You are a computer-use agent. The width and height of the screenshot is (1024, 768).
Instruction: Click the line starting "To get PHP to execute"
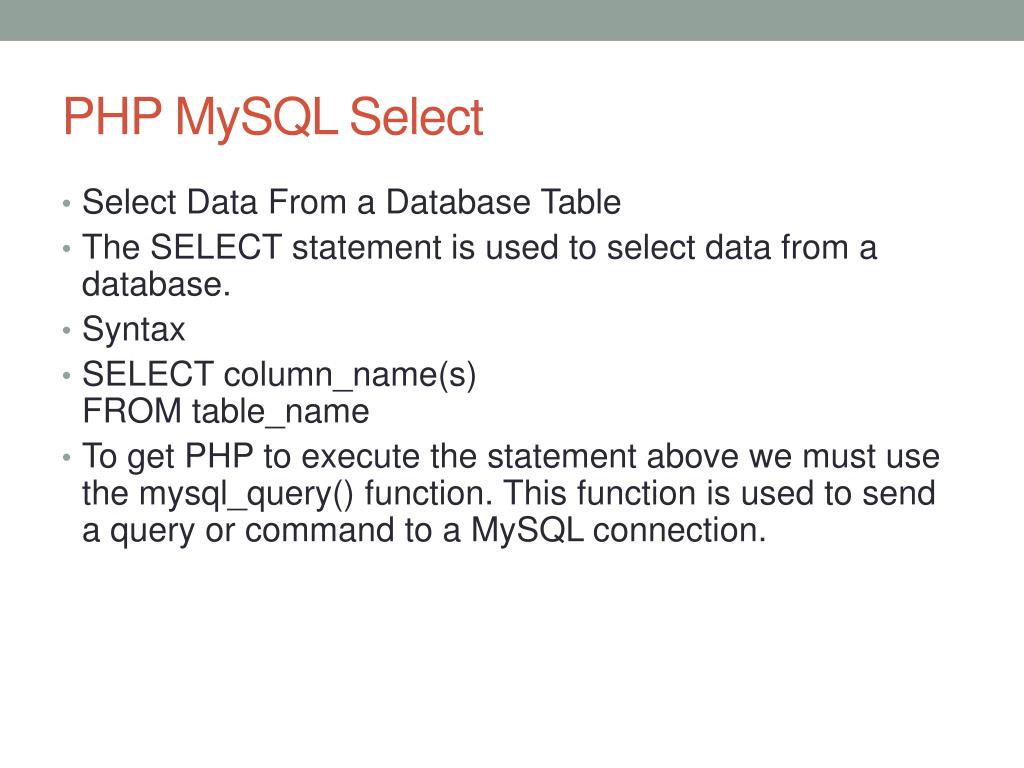click(x=510, y=457)
